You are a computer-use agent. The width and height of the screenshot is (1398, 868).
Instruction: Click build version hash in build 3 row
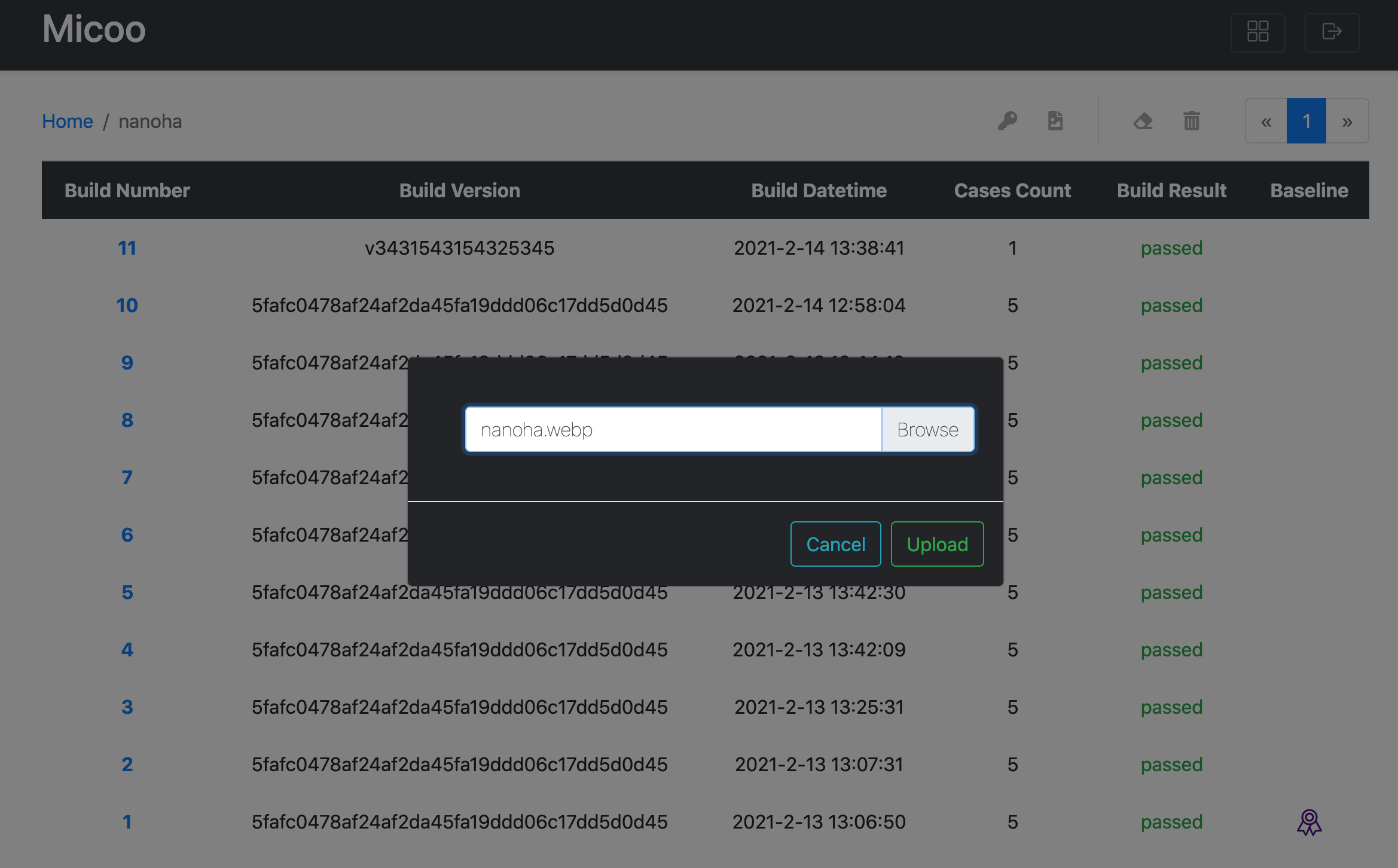click(460, 707)
